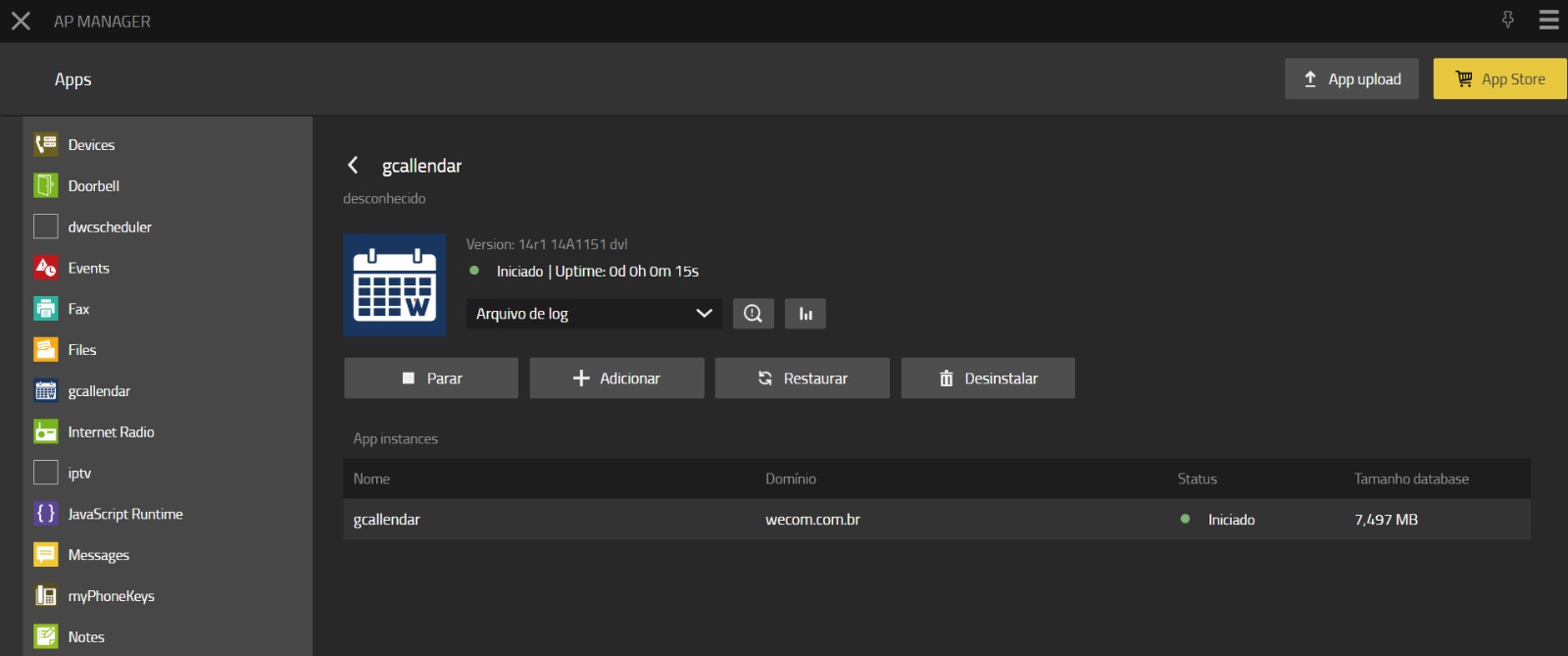
Task: Expand the Arquivo de log dropdown
Action: [594, 314]
